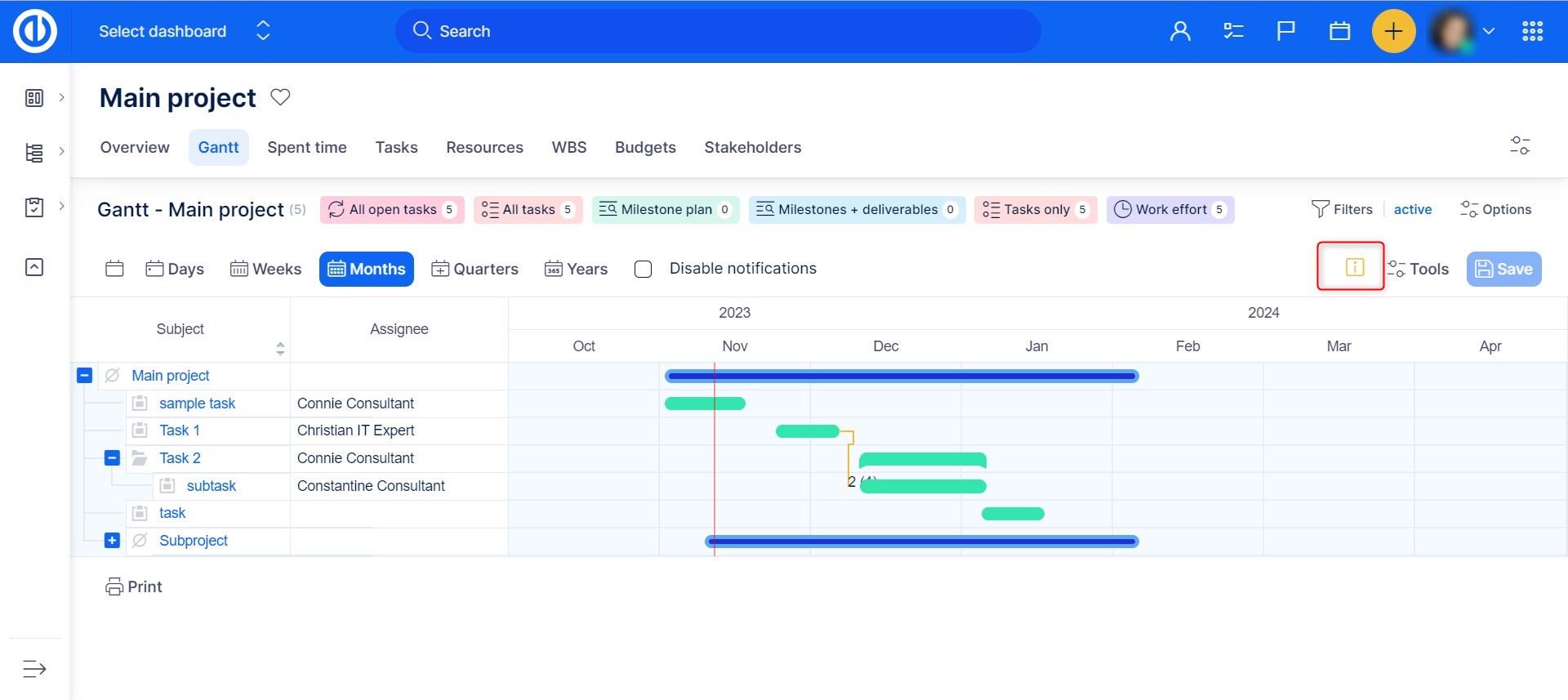Viewport: 1568px width, 700px height.
Task: Click the user profile icon in header
Action: click(1179, 31)
